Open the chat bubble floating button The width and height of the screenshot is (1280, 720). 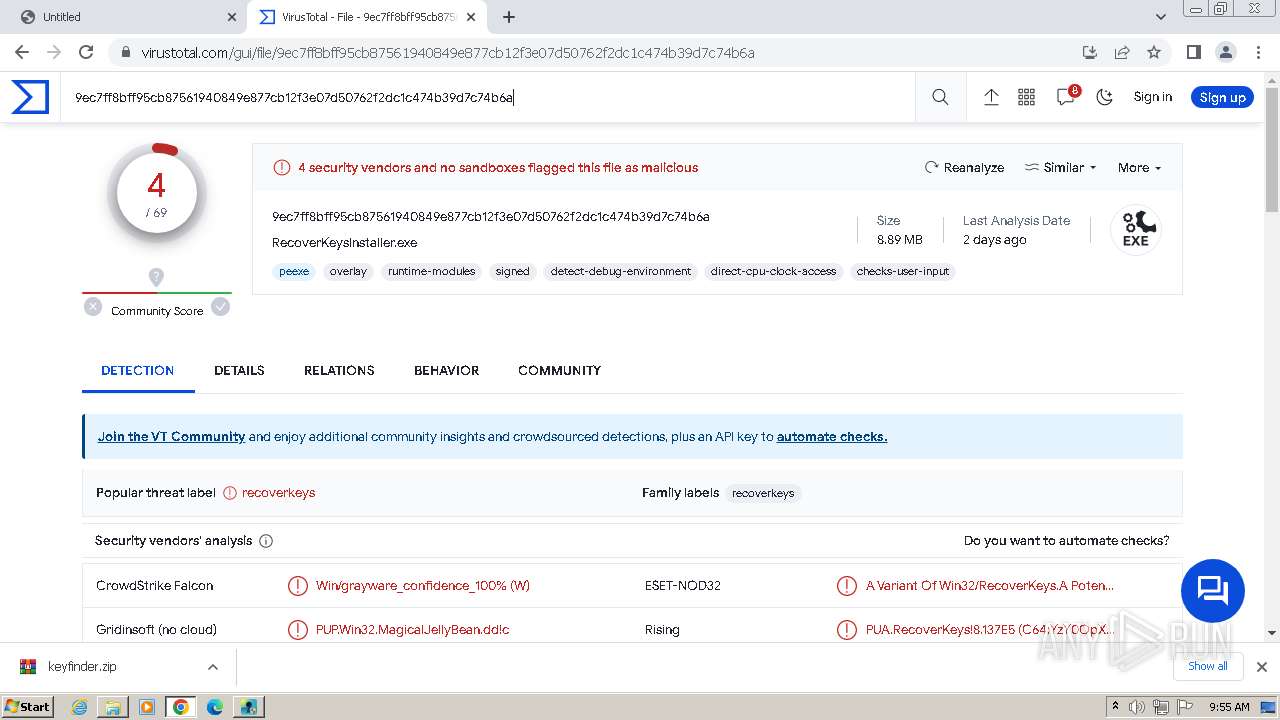coord(1212,591)
